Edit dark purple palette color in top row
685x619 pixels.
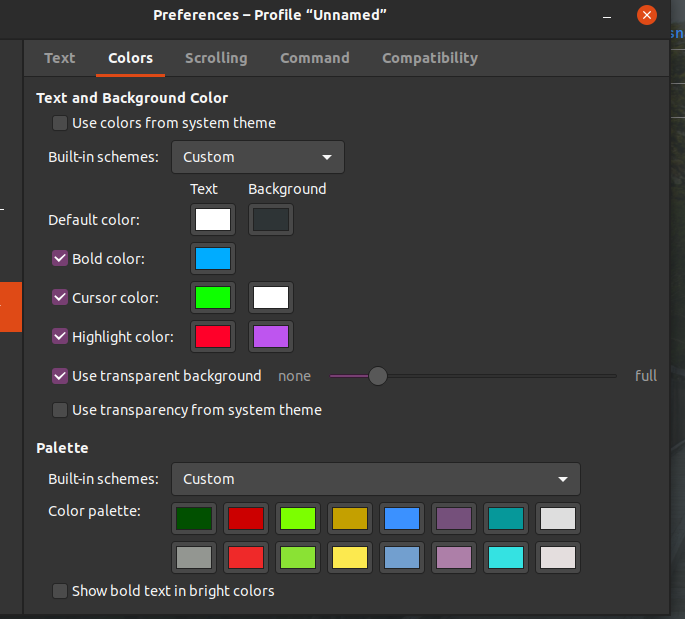(x=454, y=519)
